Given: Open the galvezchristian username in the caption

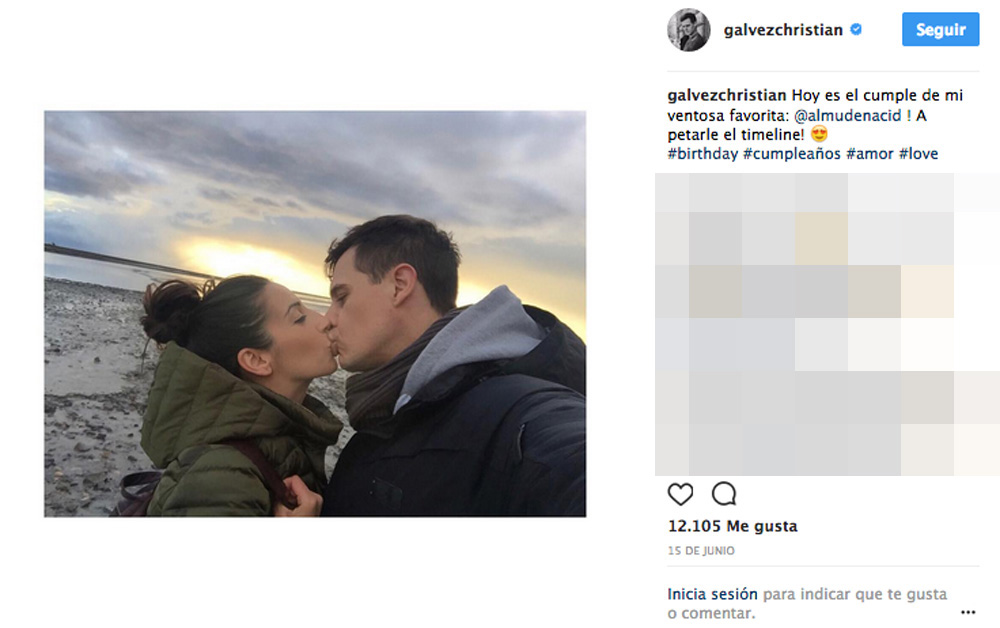Looking at the screenshot, I should [x=726, y=96].
